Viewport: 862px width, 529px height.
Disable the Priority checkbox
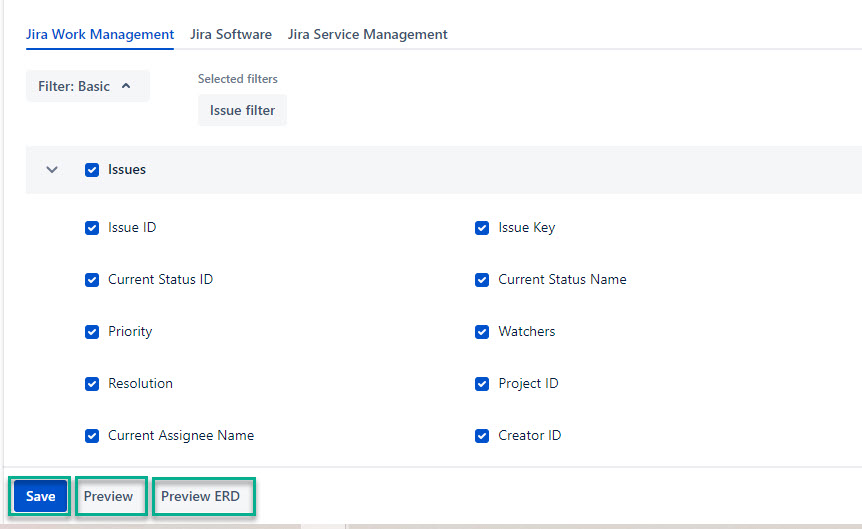(x=92, y=332)
